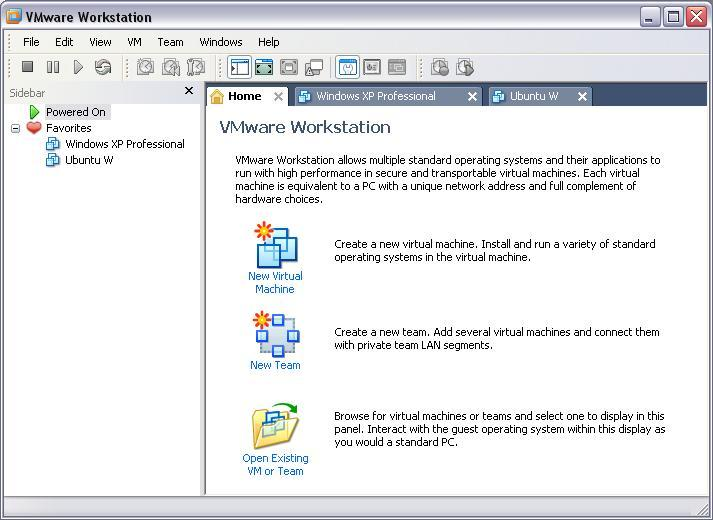Click the Console view toolbar icon
Viewport: 713px width, 520px height.
click(397, 67)
